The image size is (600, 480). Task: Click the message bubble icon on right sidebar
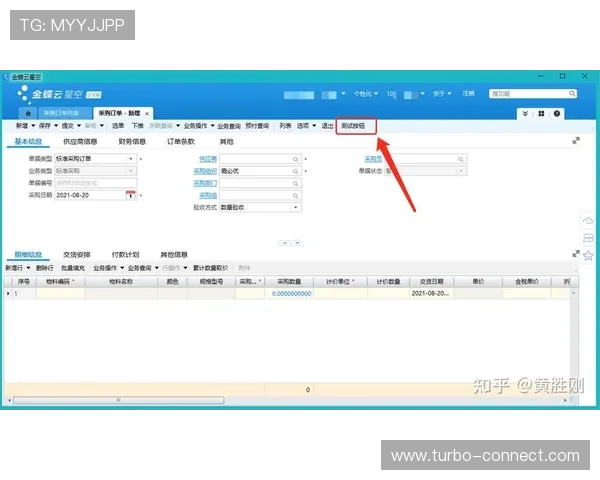pos(588,238)
